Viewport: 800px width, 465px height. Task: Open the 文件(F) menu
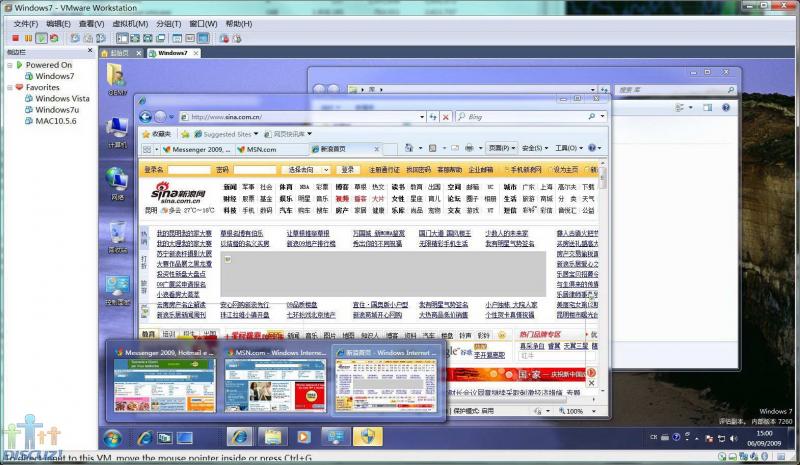(26, 23)
